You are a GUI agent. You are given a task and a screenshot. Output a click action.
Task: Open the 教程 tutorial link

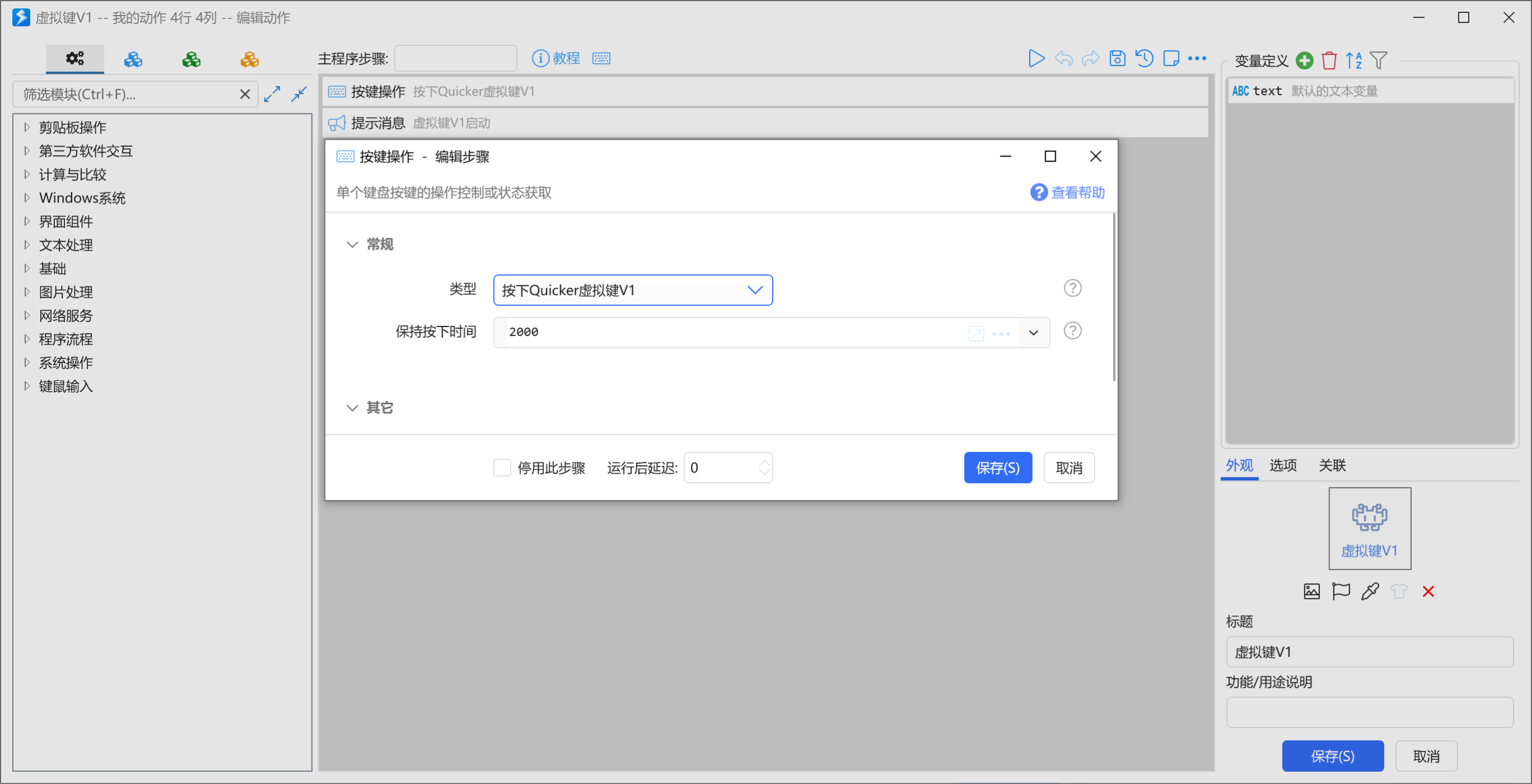point(556,58)
